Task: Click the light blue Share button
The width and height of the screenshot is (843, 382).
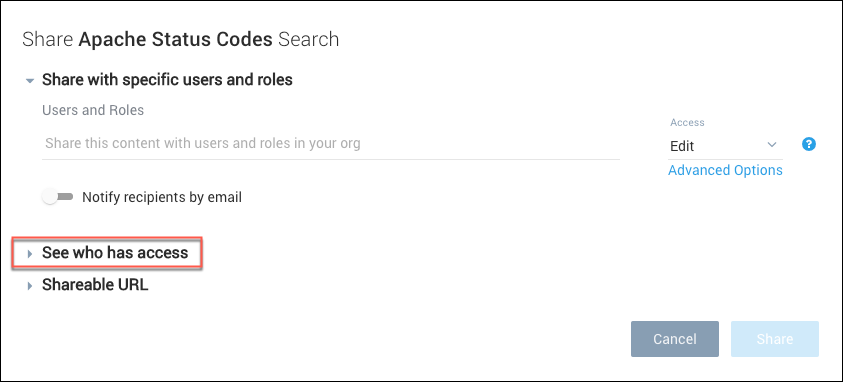Action: (775, 339)
